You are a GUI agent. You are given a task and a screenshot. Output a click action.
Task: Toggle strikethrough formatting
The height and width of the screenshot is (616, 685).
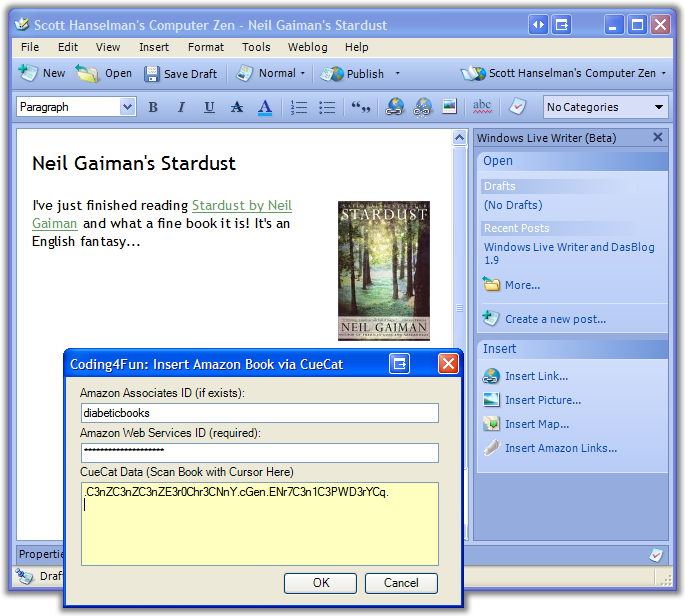237,107
